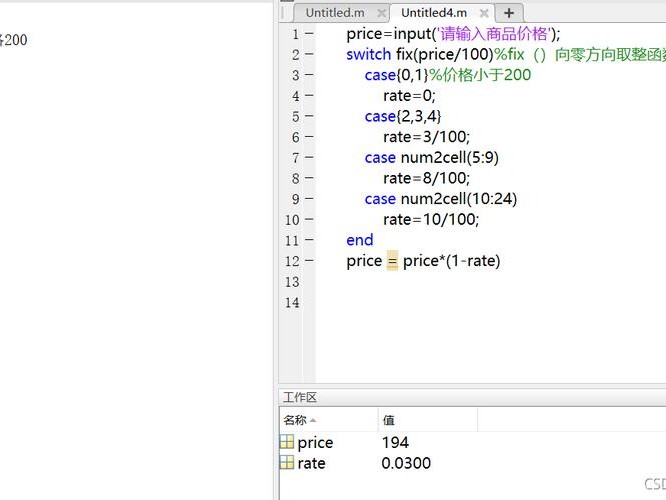Screen dimensions: 666x500
Task: Click rate=3/100; on line 6
Action: pos(426,137)
